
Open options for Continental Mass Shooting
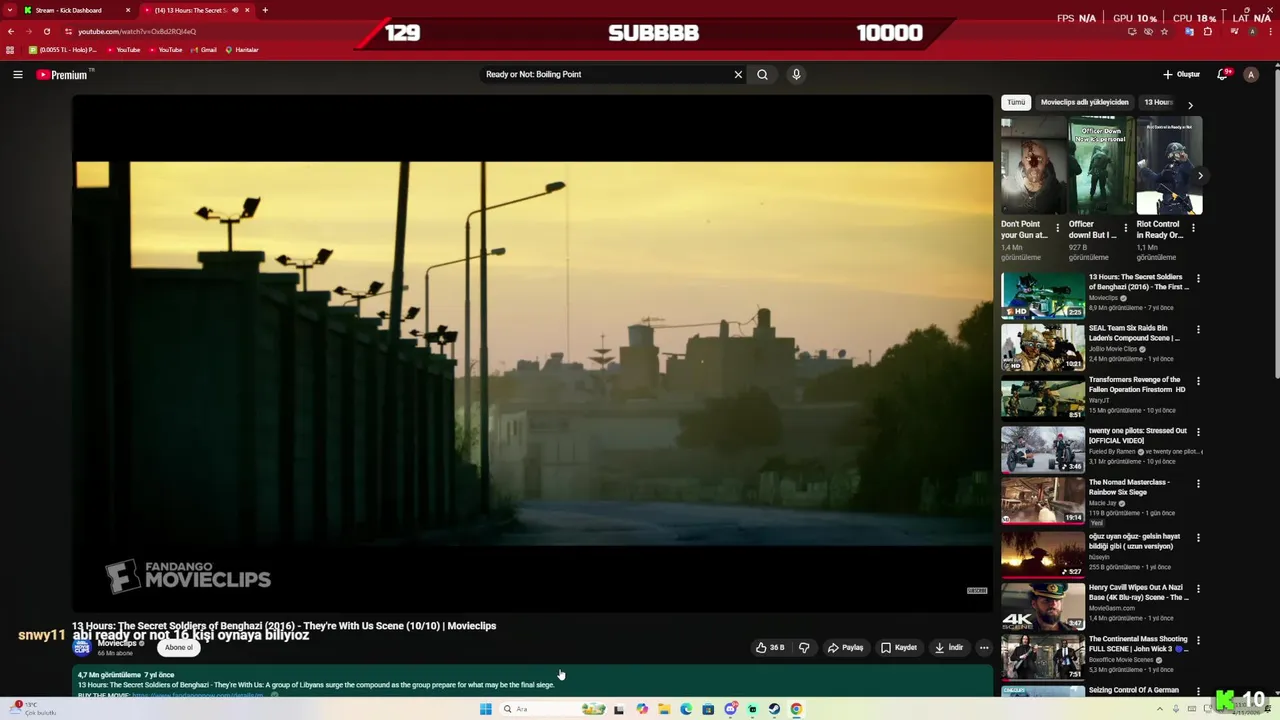coord(1198,640)
